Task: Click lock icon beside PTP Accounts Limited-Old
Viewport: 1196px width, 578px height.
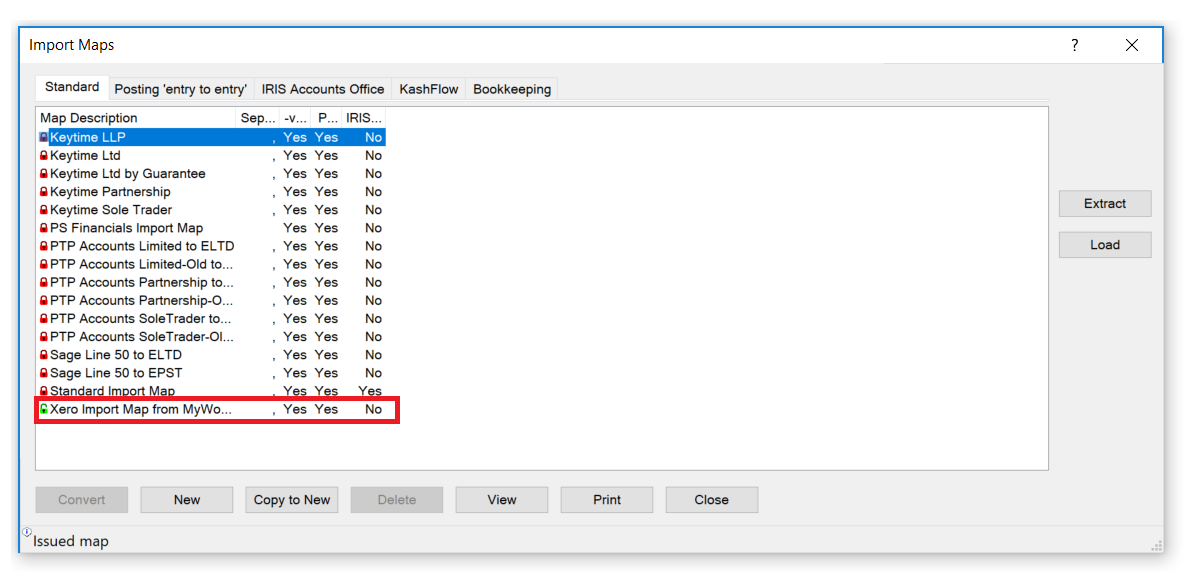Action: [x=43, y=265]
